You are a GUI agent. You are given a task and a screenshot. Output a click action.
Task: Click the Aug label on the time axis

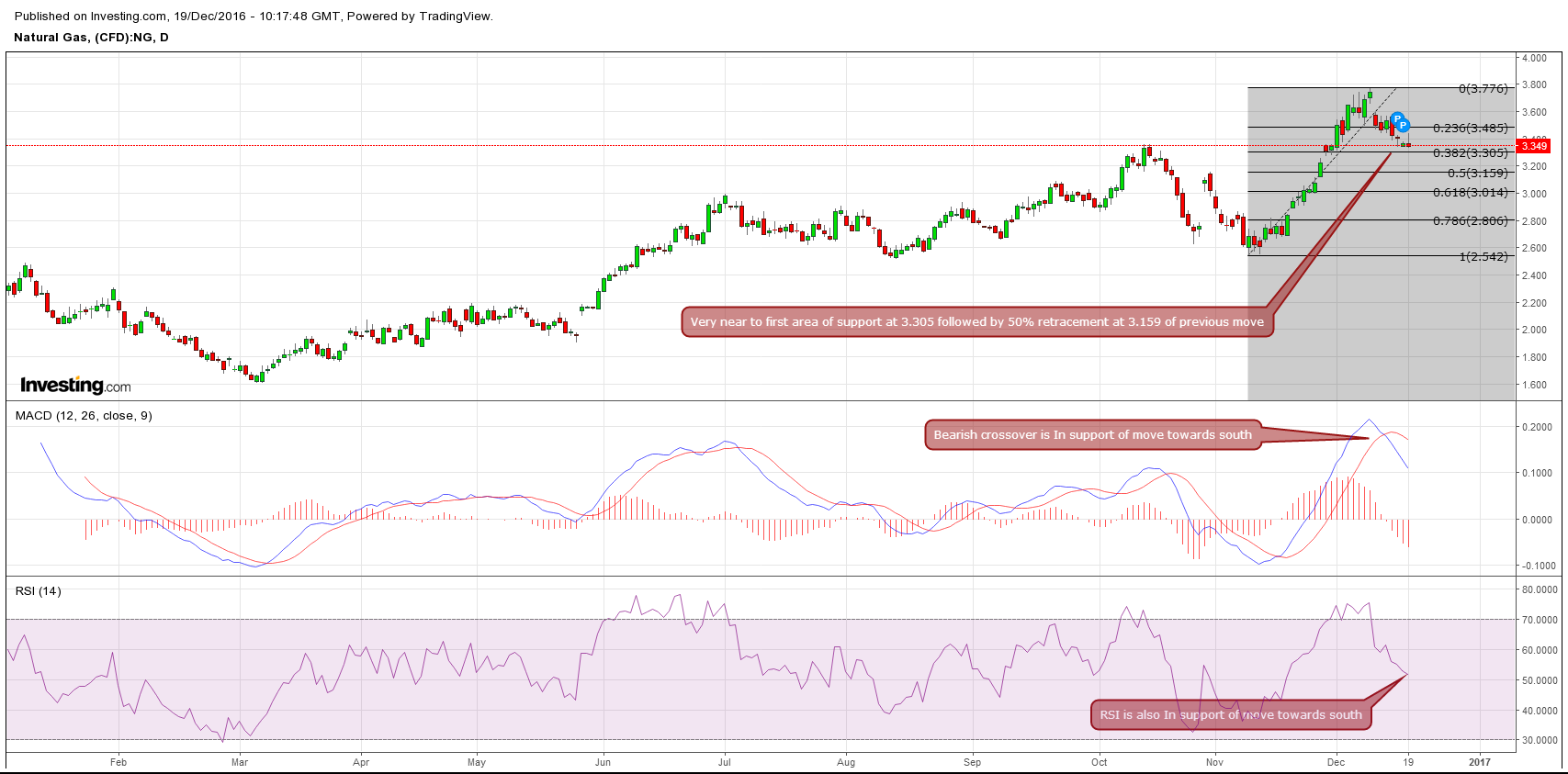(x=846, y=762)
